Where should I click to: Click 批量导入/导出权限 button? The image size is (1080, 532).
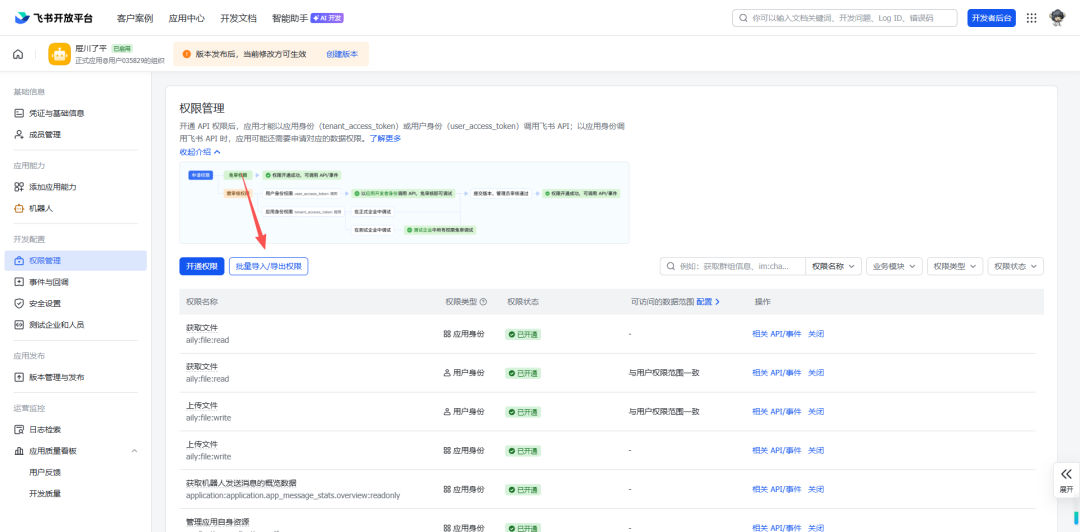pos(268,266)
